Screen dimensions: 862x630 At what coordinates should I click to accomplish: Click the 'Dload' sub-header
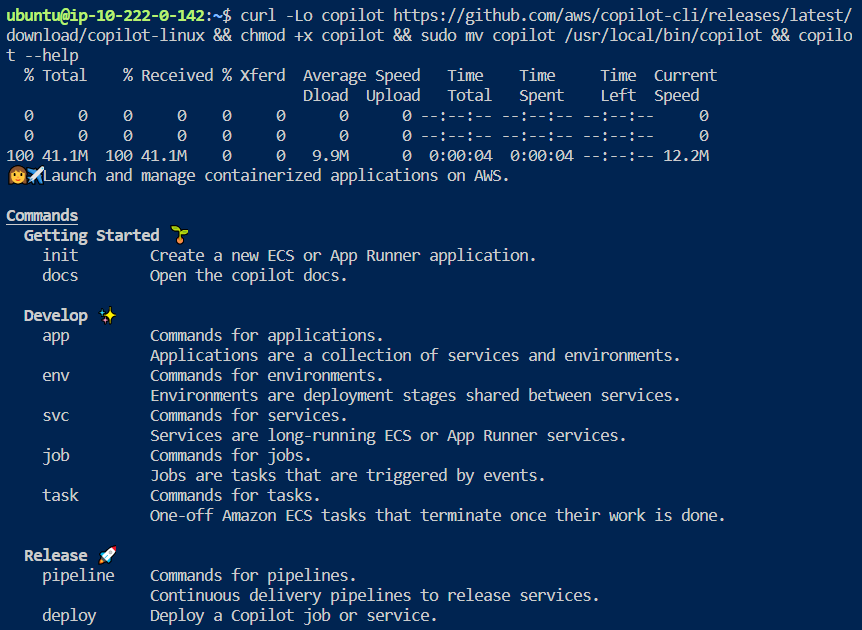[325, 96]
